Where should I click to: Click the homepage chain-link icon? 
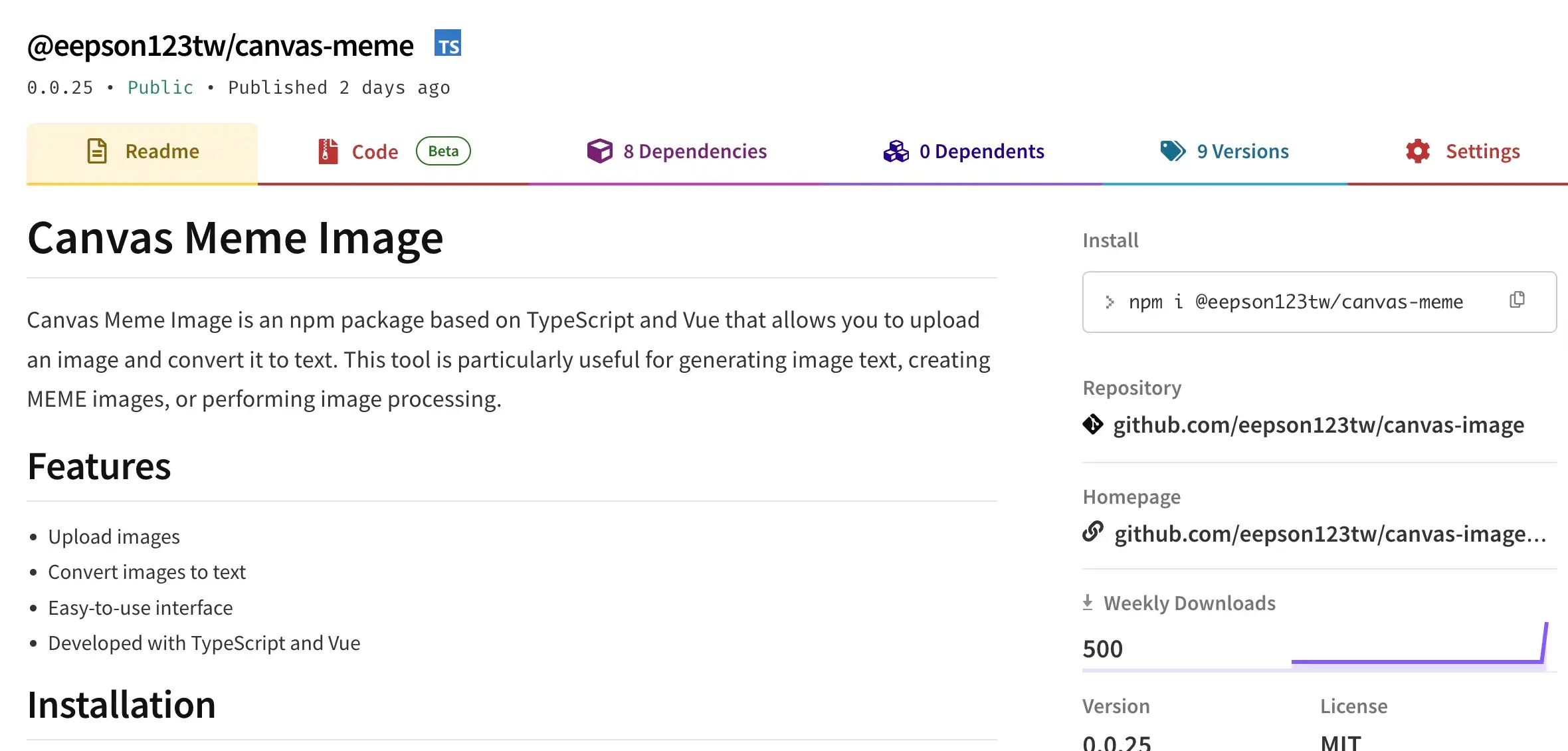click(x=1093, y=532)
